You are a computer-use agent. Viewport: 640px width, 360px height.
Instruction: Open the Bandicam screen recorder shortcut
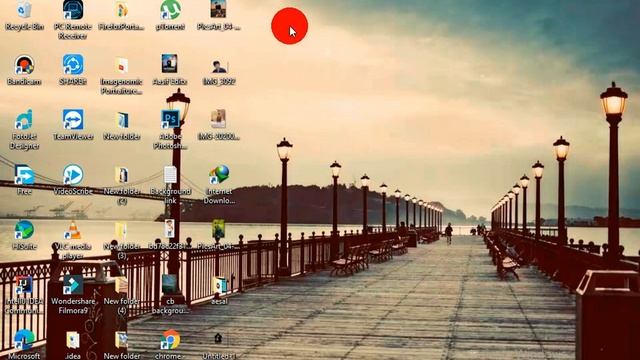(24, 65)
